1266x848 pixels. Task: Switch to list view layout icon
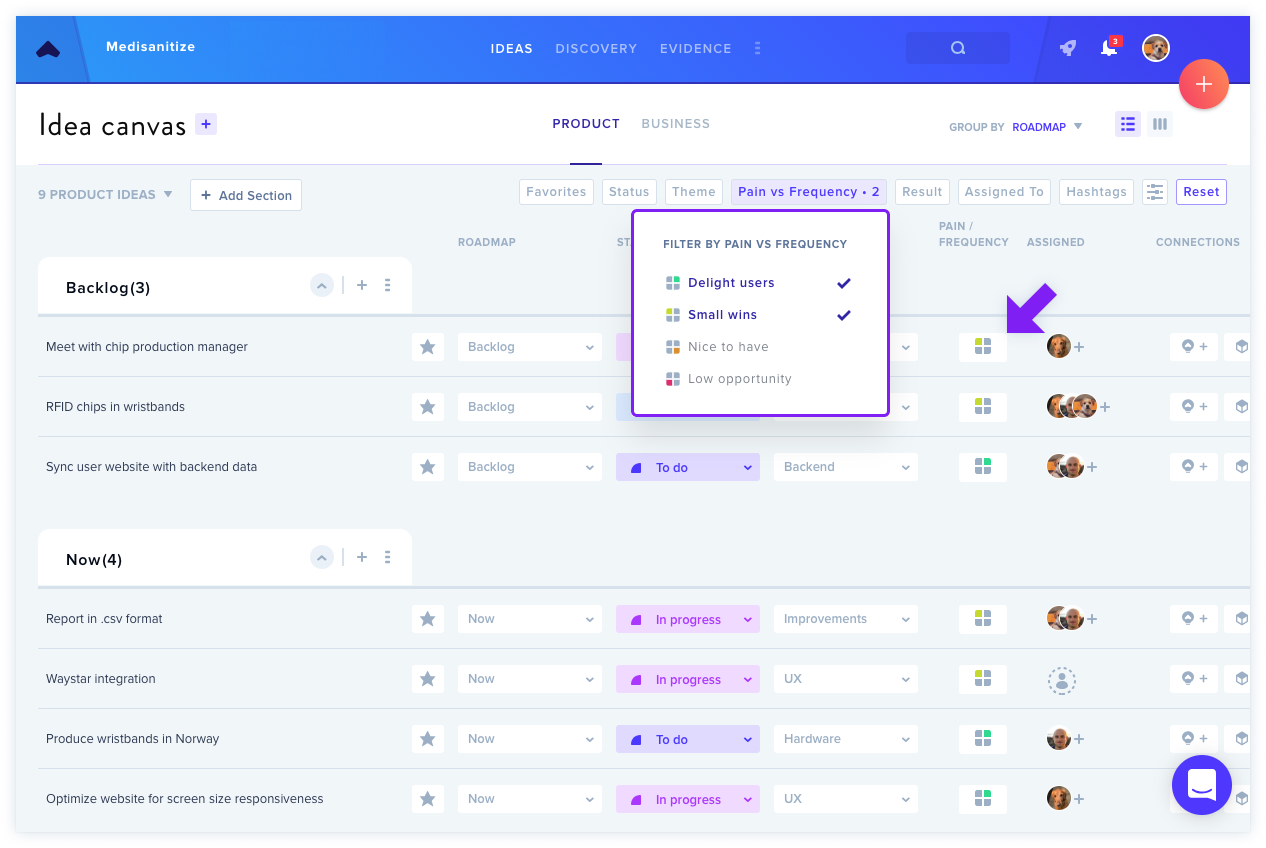1128,124
